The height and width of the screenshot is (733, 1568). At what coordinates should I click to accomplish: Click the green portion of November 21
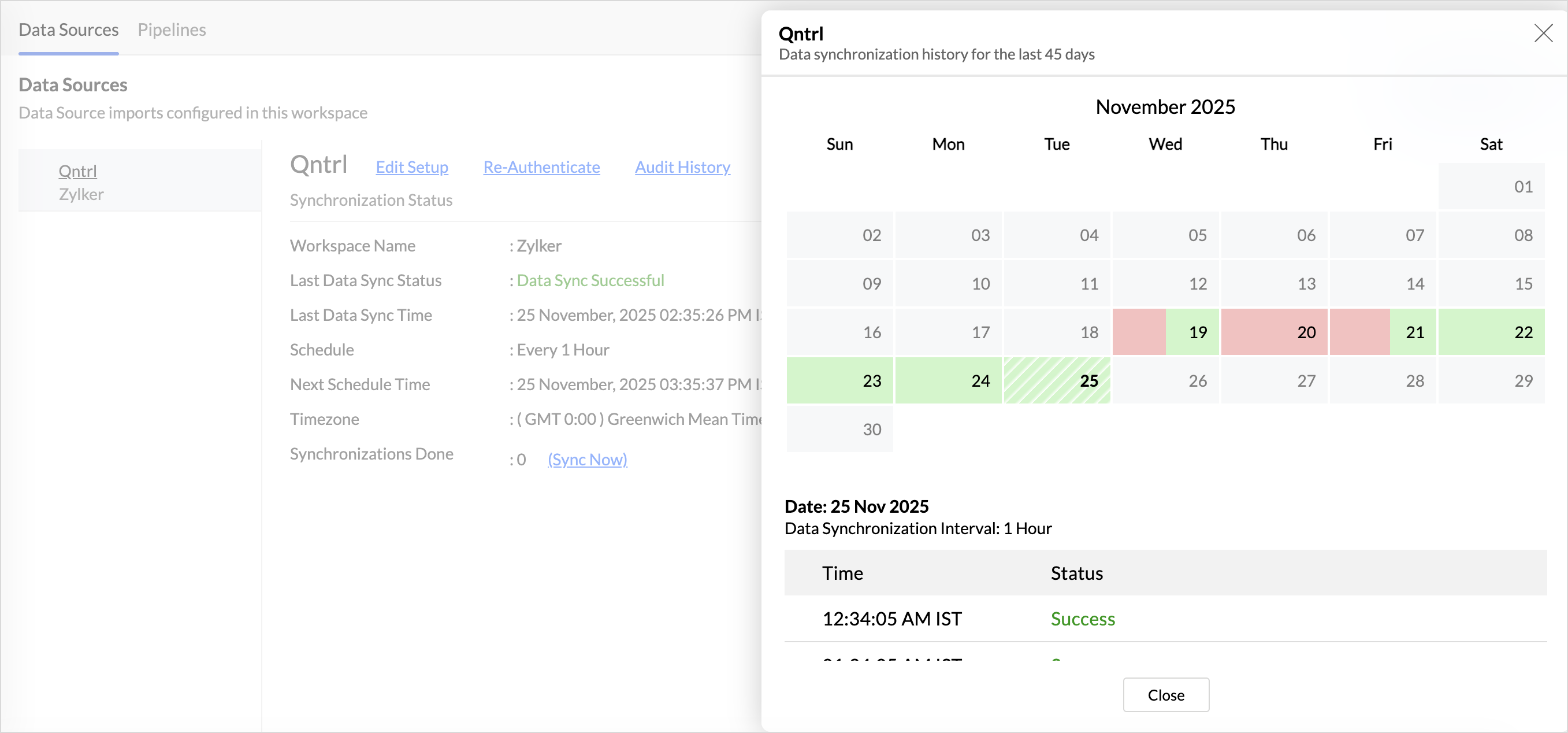pyautogui.click(x=1413, y=332)
